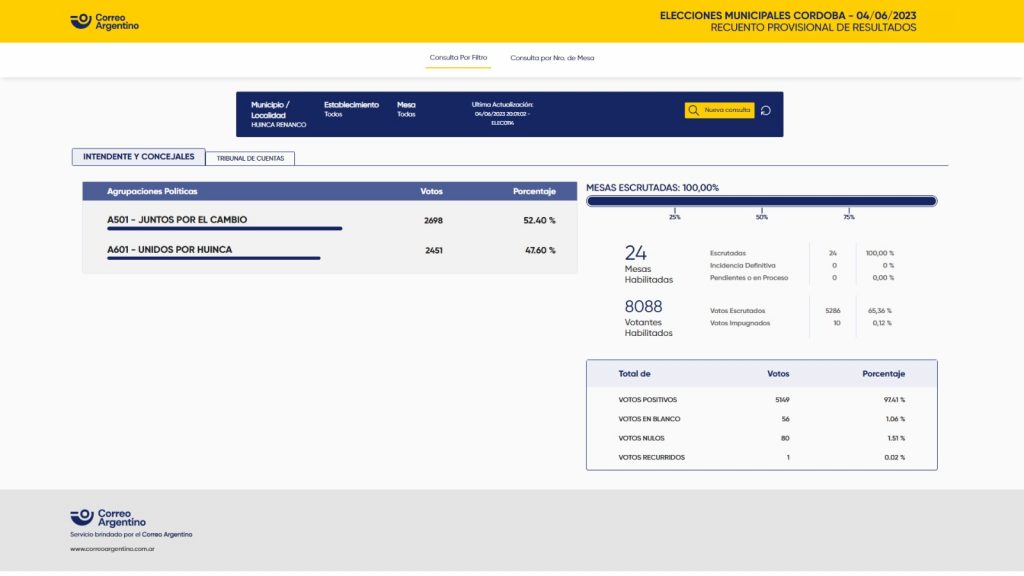The width and height of the screenshot is (1024, 576).
Task: Click the Mesa Todas filter
Action: 406,109
